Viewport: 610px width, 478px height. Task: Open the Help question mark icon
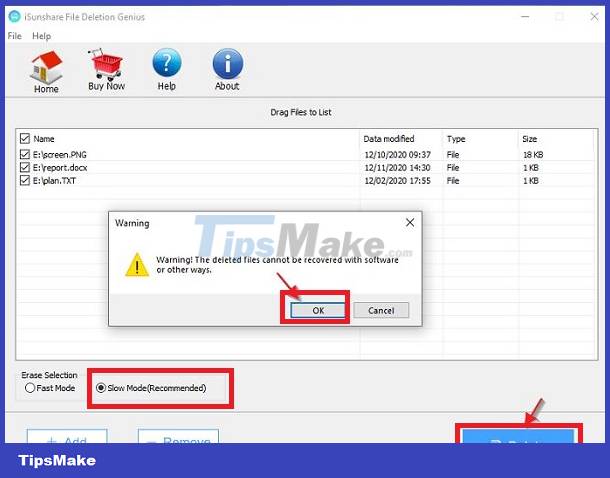pos(167,70)
